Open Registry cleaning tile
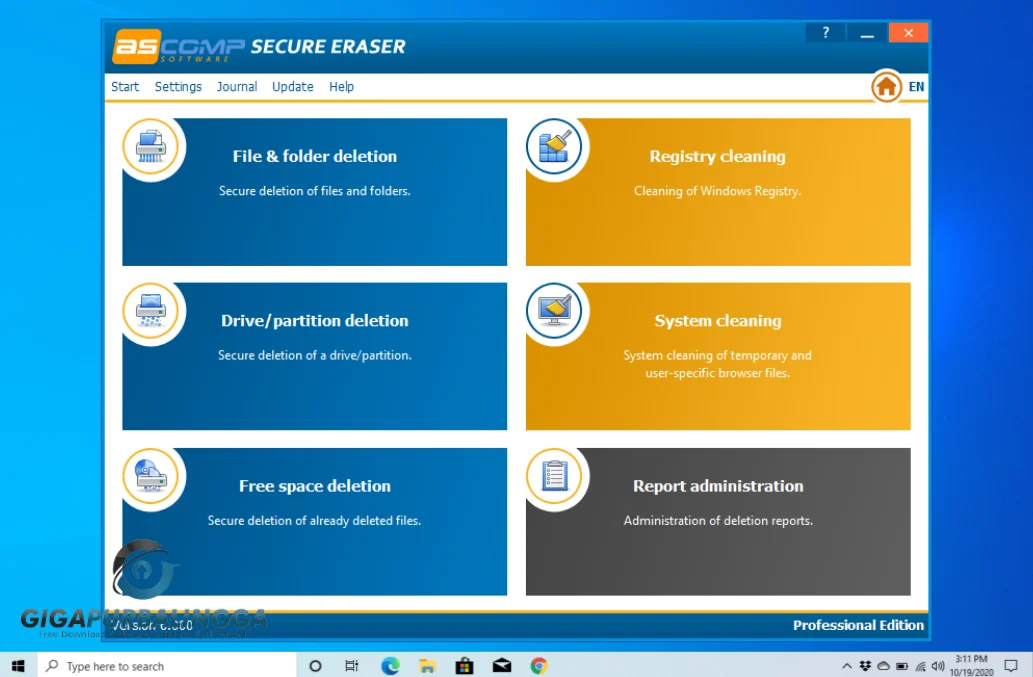This screenshot has height=677, width=1033. coord(718,192)
